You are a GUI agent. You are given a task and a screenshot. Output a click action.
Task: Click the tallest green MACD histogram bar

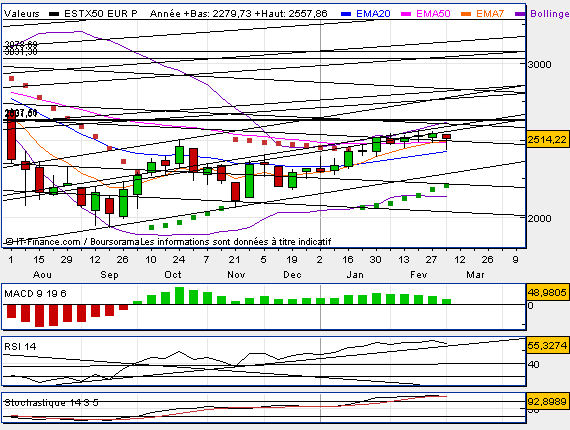[x=180, y=296]
